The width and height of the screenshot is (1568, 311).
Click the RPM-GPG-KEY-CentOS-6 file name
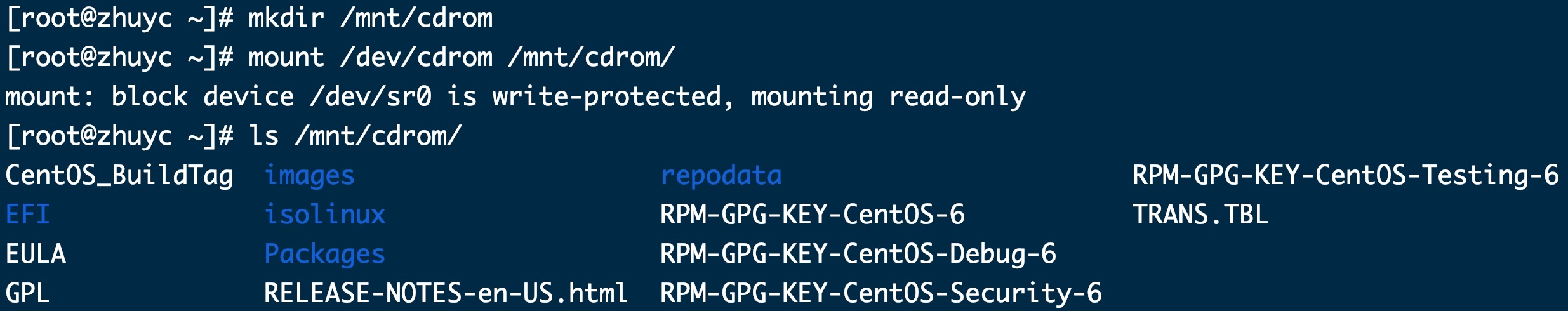[x=812, y=215]
